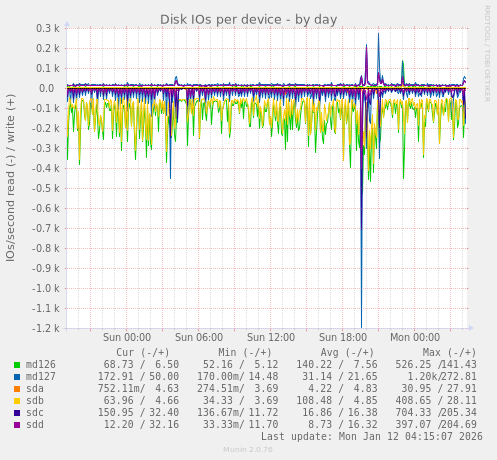
Task: Click the 'Avg (-/+)' column header
Action: (347, 353)
